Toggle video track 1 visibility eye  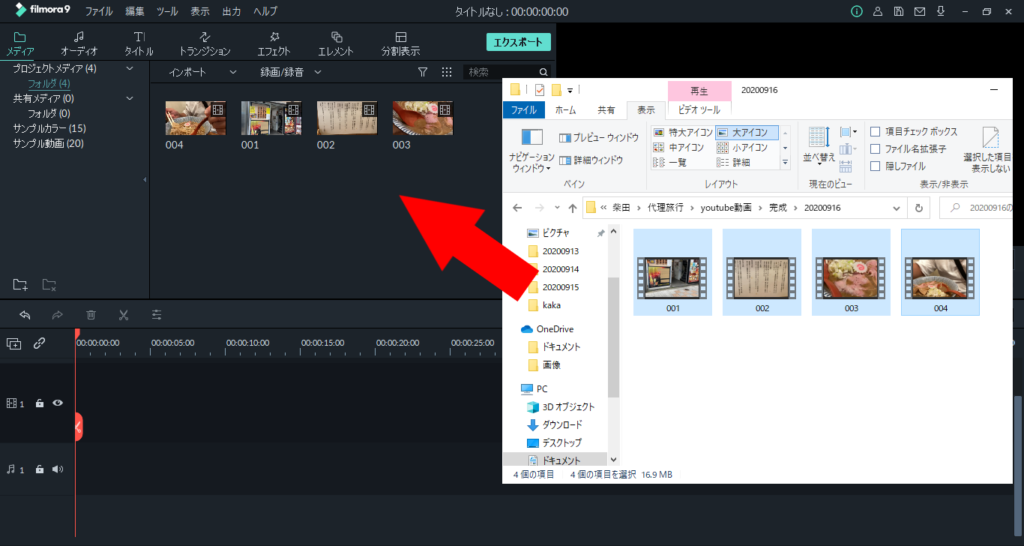pos(58,403)
